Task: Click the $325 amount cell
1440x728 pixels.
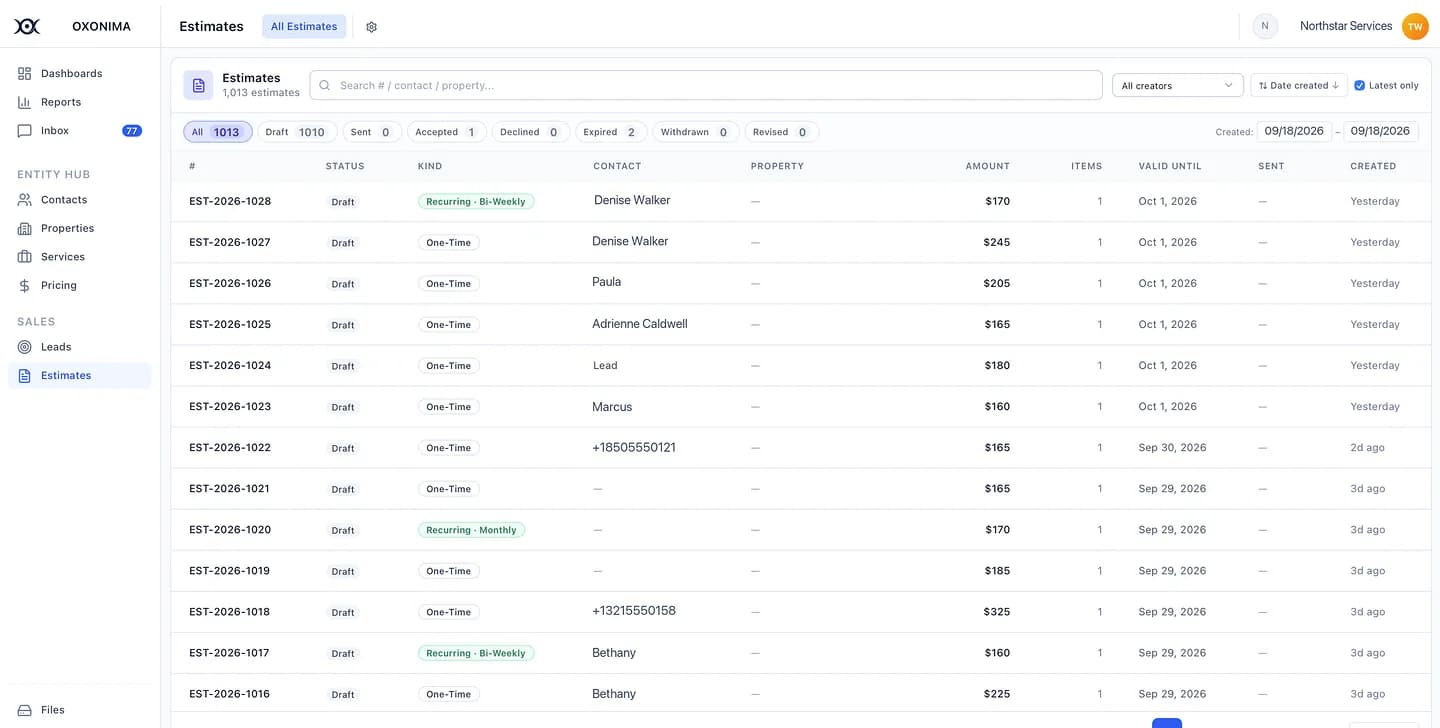Action: [996, 612]
